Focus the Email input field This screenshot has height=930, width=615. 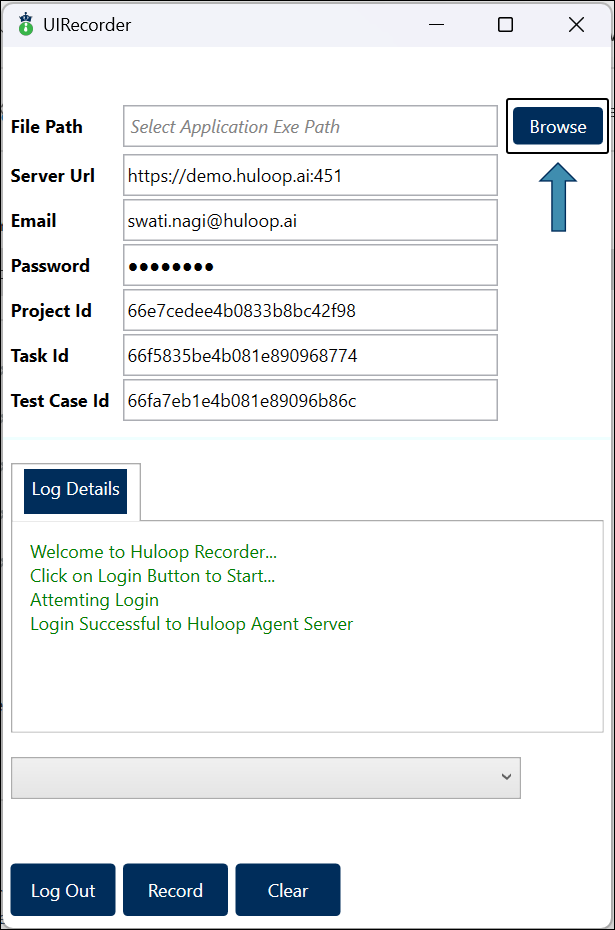(310, 221)
